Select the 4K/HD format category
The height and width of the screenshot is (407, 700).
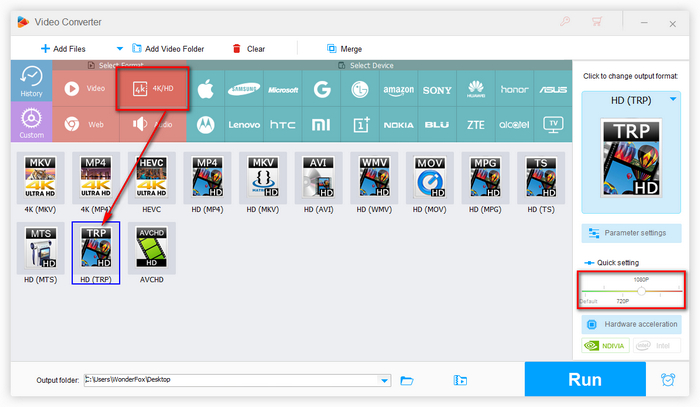[x=153, y=88]
